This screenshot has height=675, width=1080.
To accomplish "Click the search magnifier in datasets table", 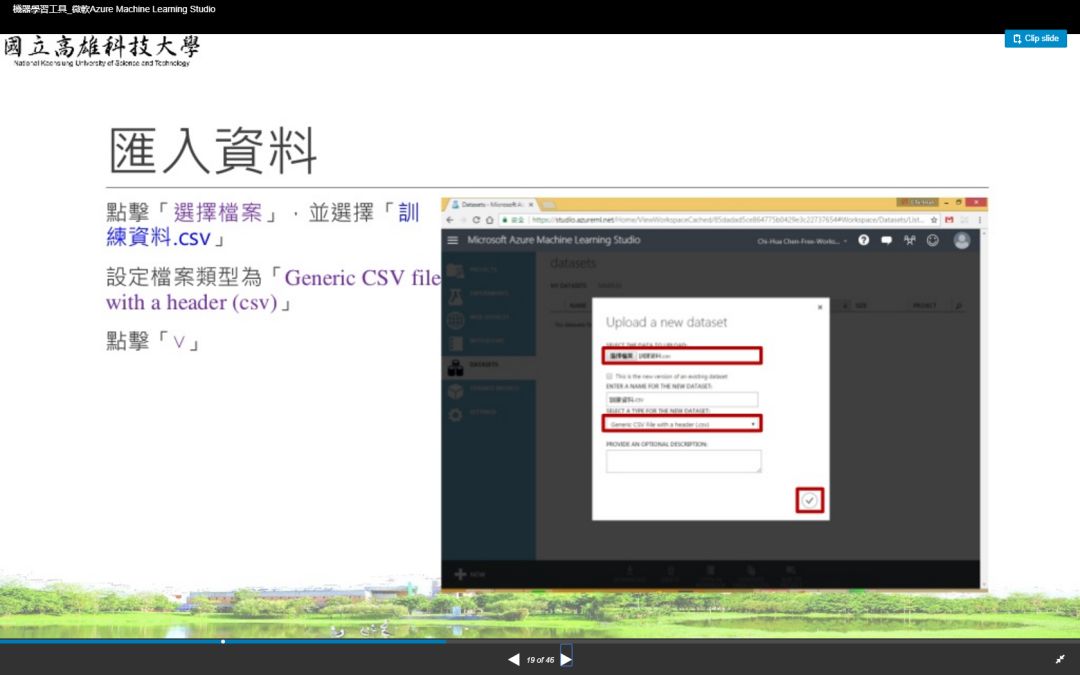I will 958,305.
